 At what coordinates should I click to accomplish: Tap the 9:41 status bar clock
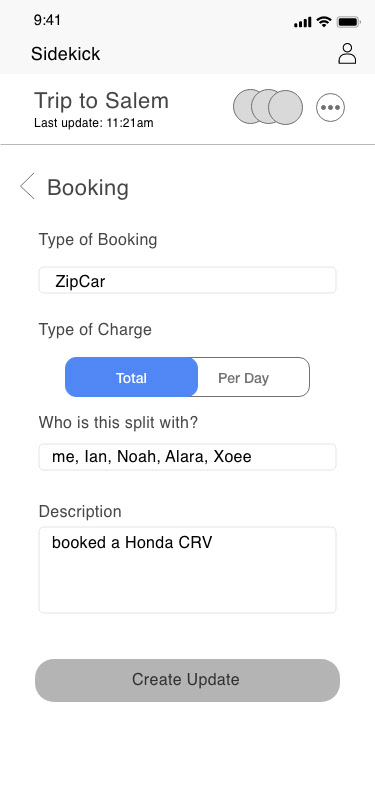point(47,20)
